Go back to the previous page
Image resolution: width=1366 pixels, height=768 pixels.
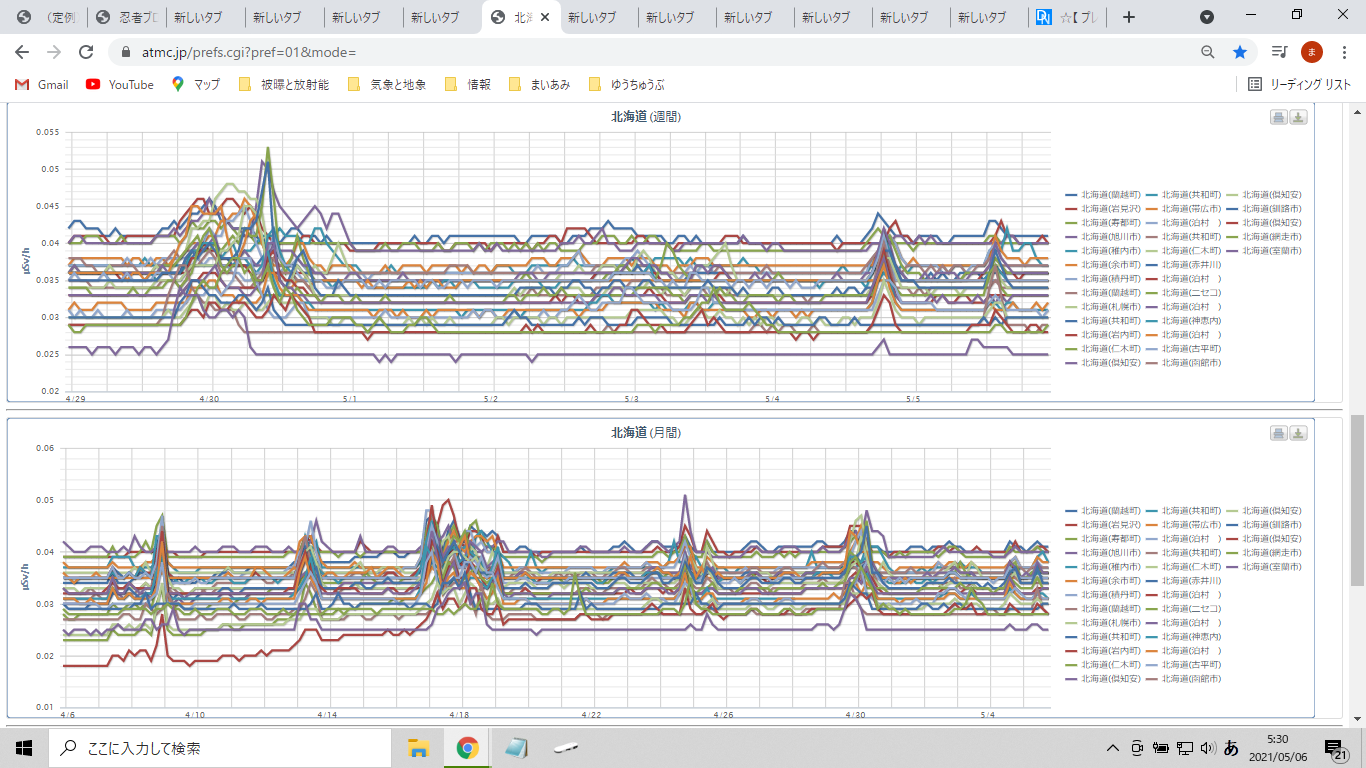click(x=22, y=52)
